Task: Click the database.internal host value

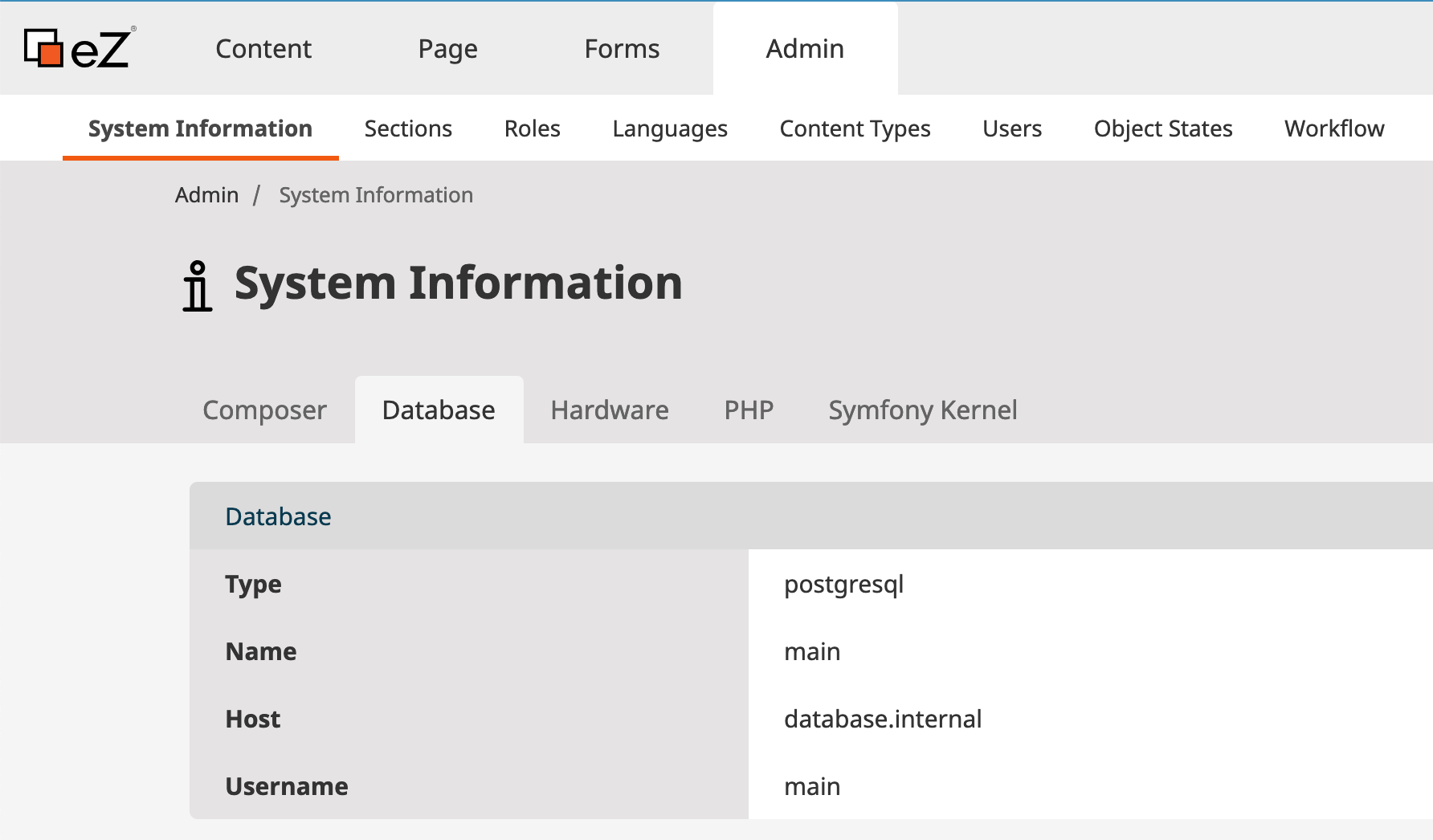Action: [x=882, y=719]
